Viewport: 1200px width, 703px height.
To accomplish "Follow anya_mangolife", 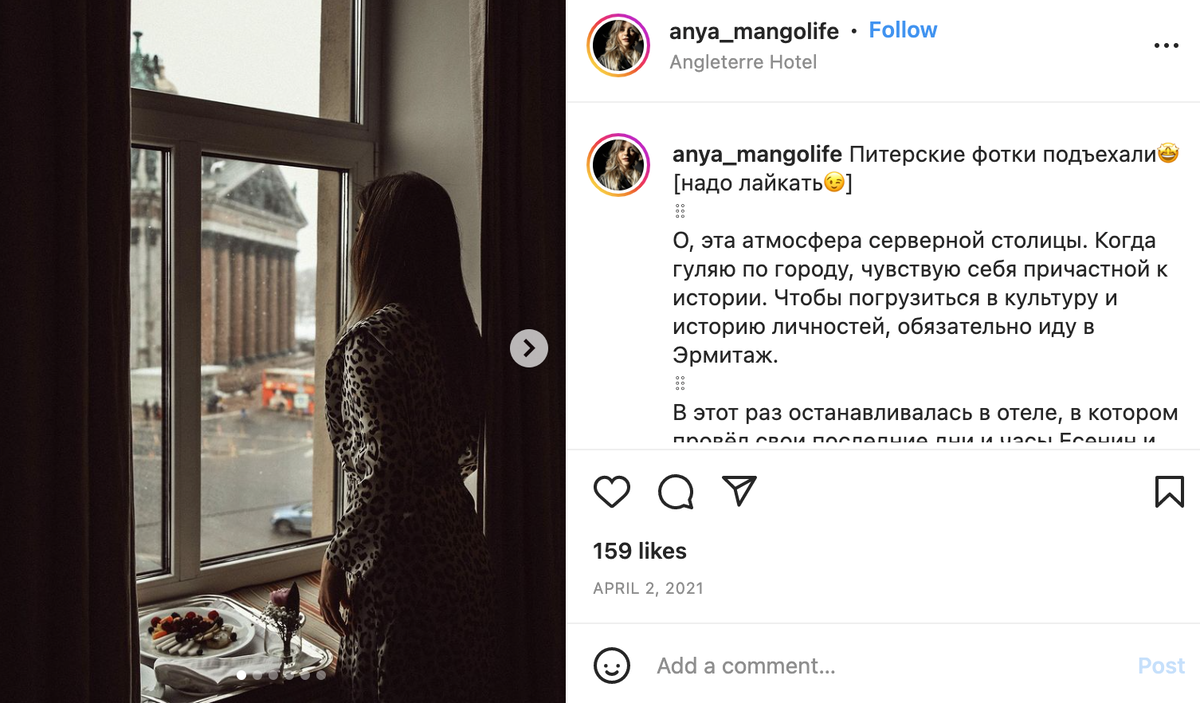I will coord(903,30).
